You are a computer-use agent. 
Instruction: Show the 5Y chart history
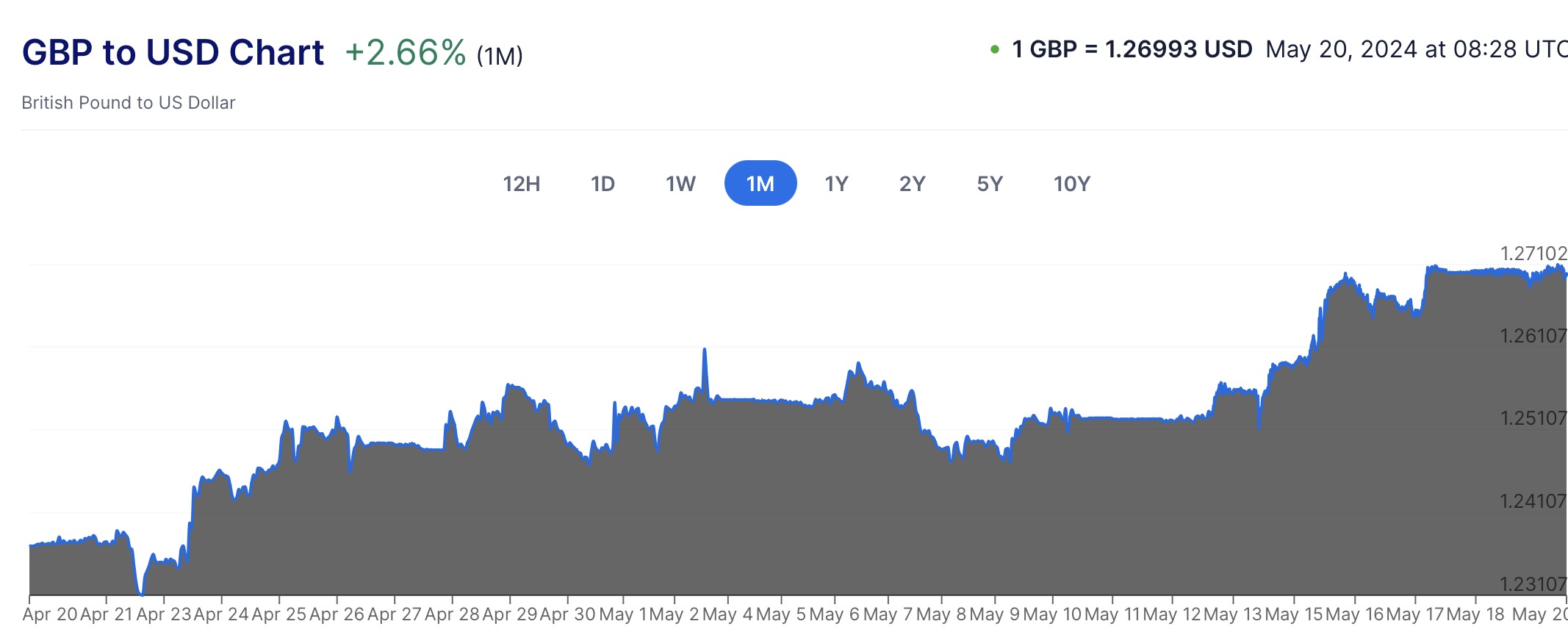click(x=990, y=184)
